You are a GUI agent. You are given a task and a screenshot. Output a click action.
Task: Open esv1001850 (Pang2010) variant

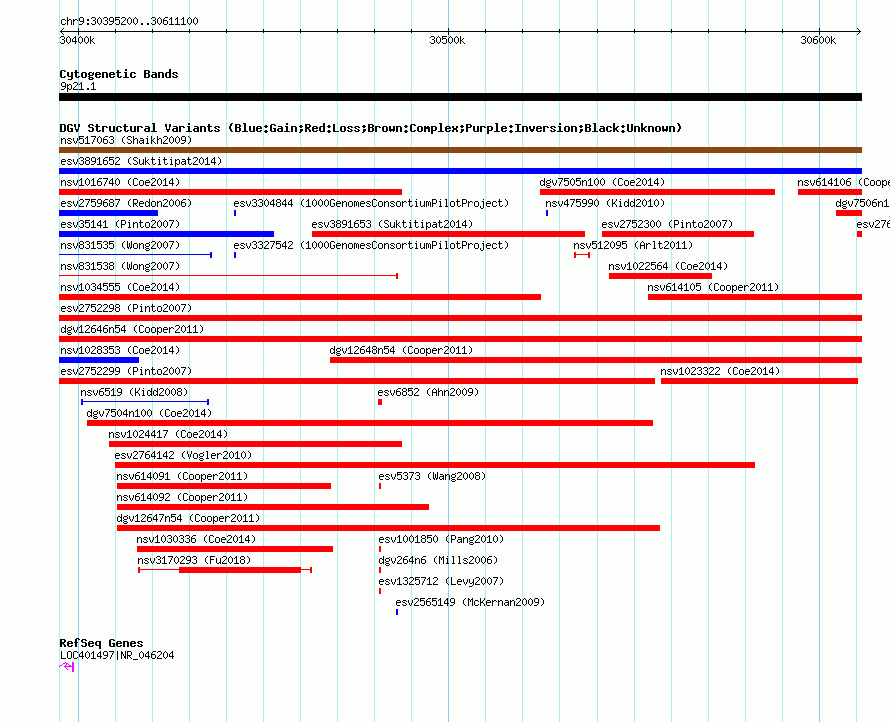pyautogui.click(x=441, y=539)
